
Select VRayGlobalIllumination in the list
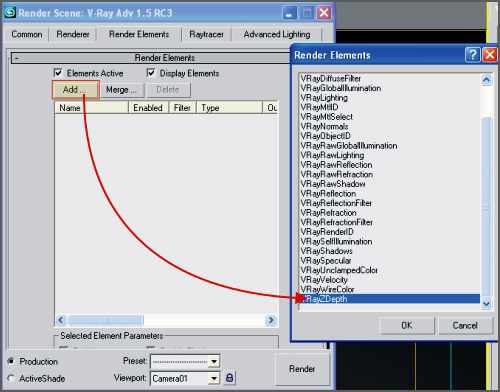(389, 88)
